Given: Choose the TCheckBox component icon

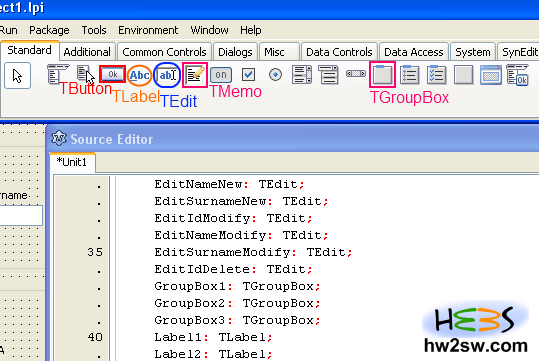Looking at the screenshot, I should [x=248, y=75].
